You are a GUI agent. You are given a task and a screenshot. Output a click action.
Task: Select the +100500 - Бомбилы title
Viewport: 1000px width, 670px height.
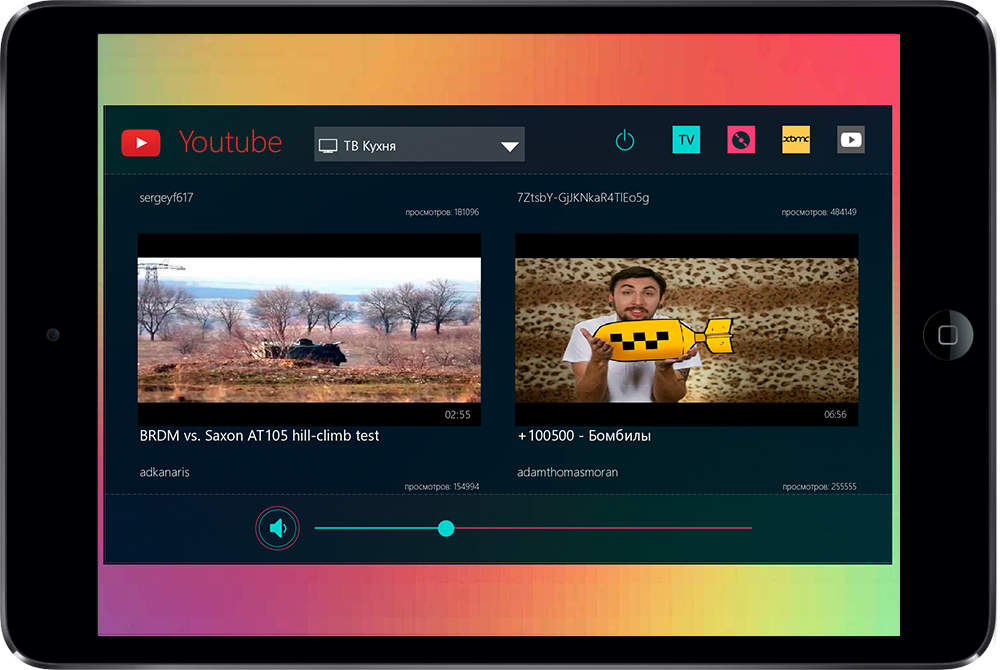585,436
